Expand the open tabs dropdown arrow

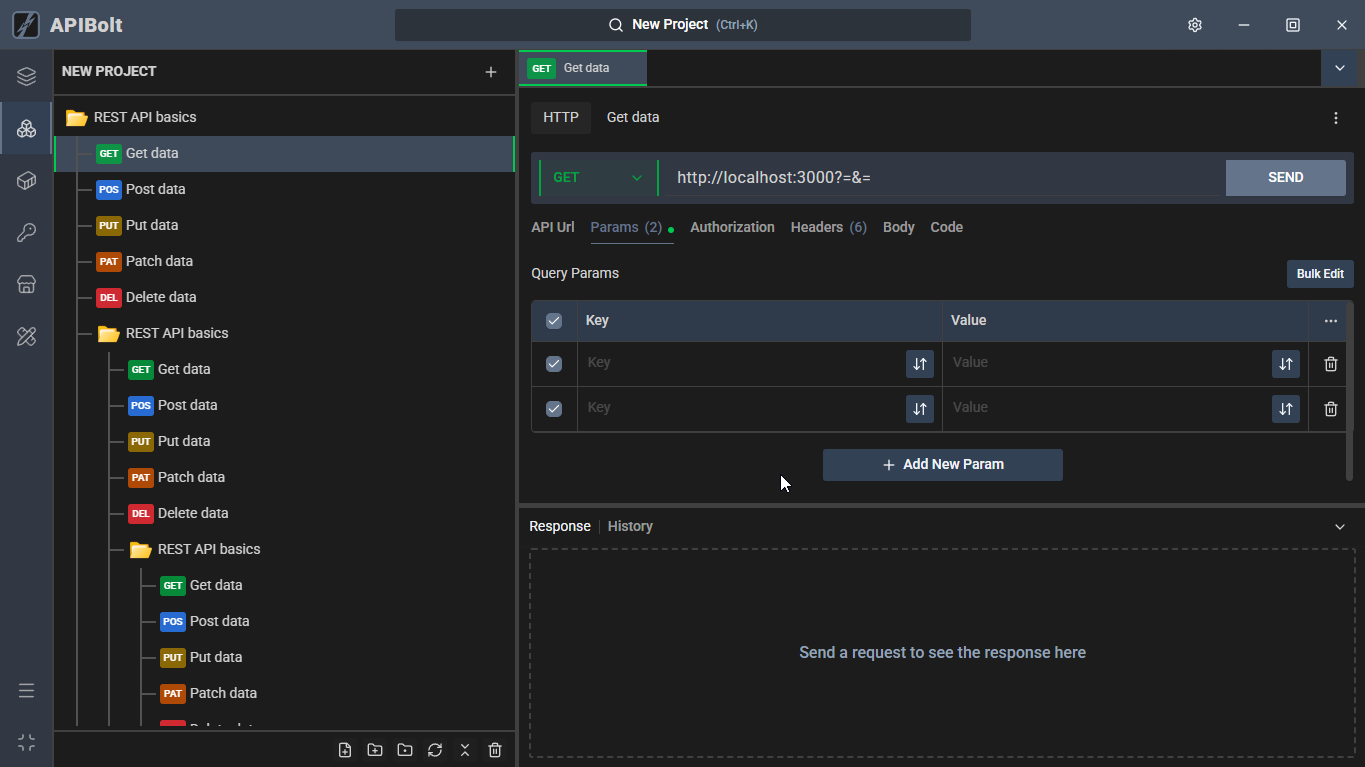coord(1339,68)
